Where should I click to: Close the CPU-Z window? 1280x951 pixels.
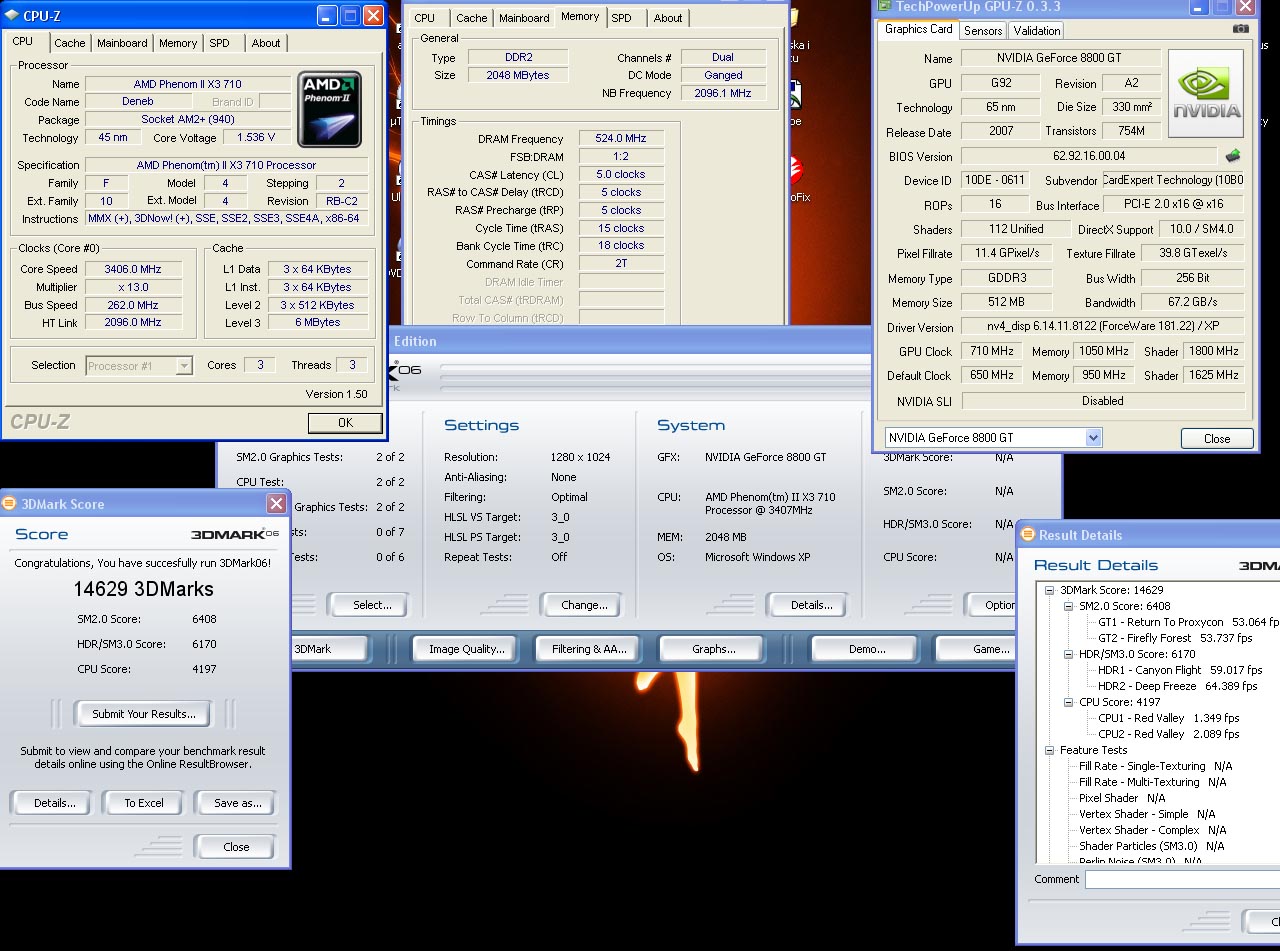pos(373,15)
